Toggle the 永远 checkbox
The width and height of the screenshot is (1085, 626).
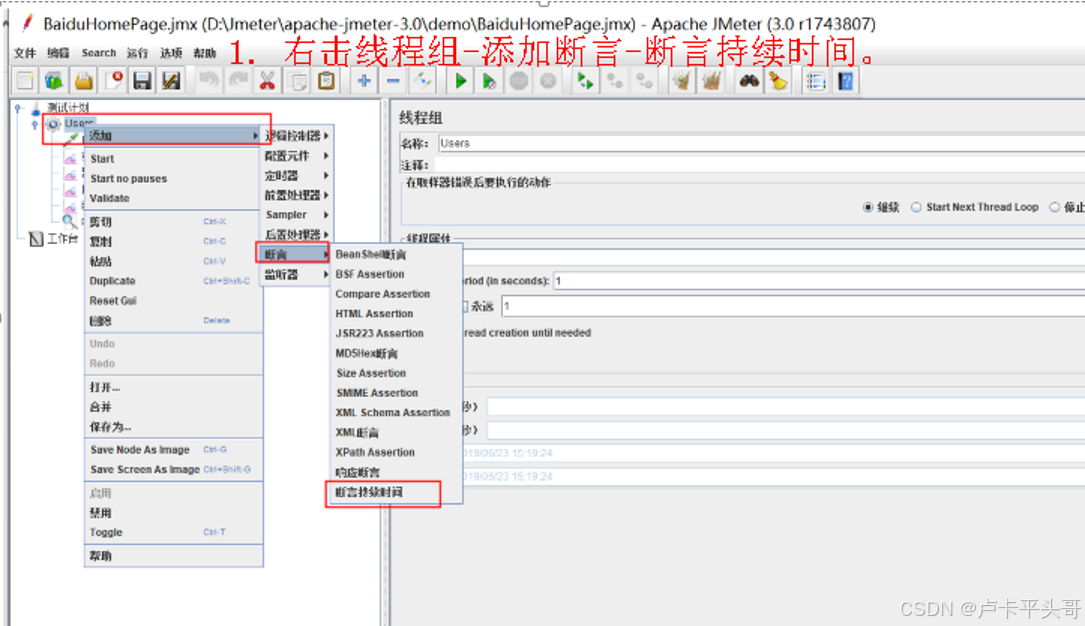(465, 306)
